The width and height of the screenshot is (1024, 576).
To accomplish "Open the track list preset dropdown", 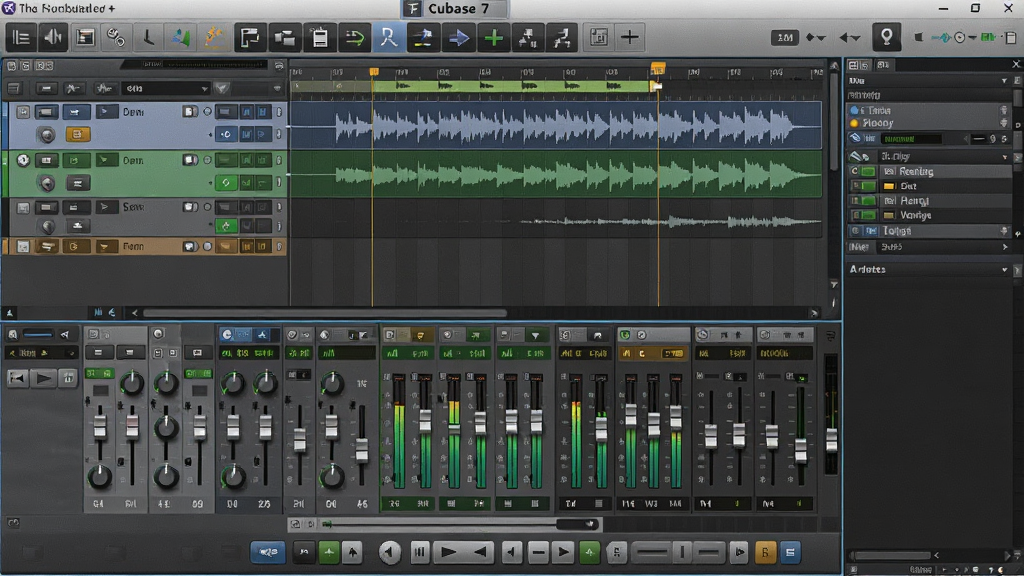I will [x=166, y=88].
